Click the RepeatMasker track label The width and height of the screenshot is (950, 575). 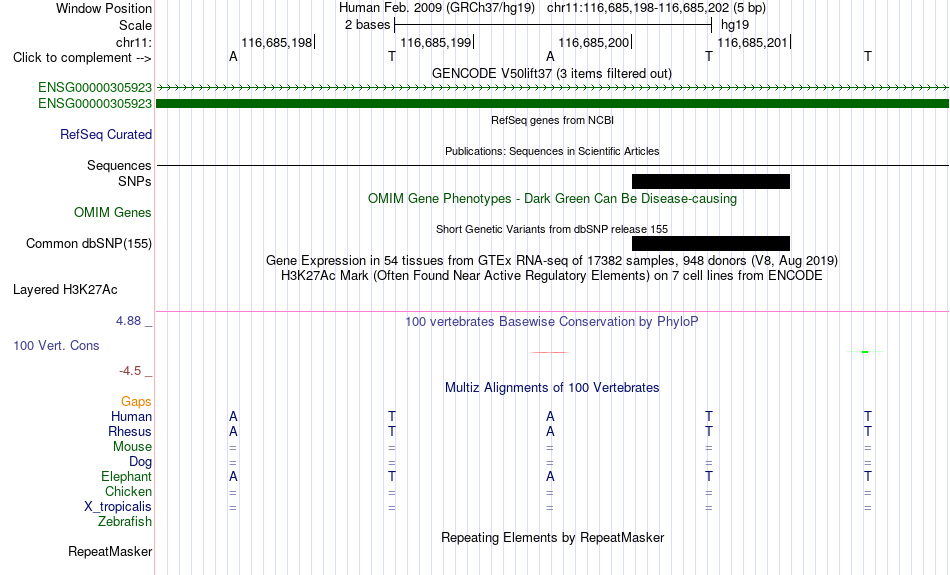coord(110,551)
